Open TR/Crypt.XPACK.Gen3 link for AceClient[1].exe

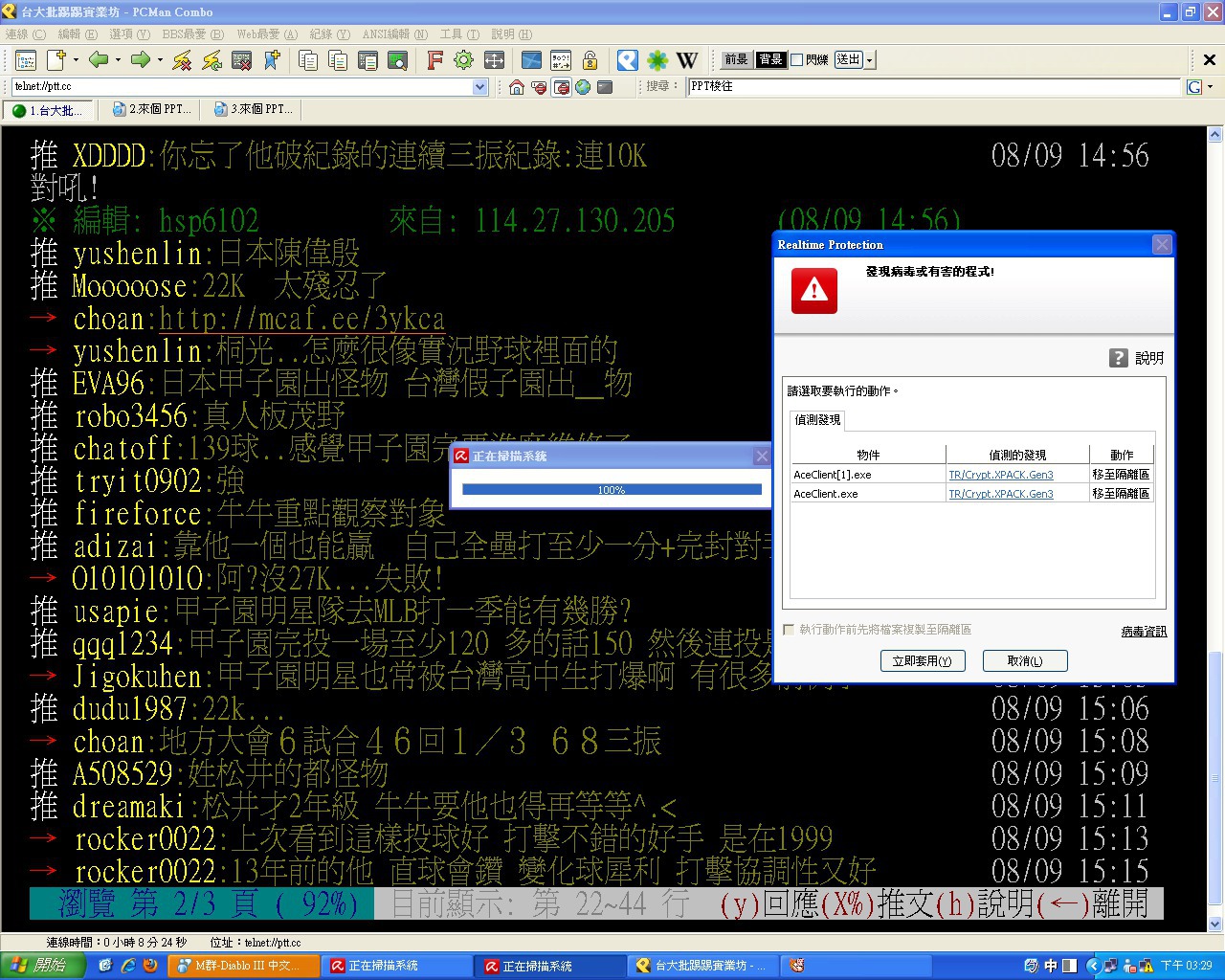[1001, 475]
